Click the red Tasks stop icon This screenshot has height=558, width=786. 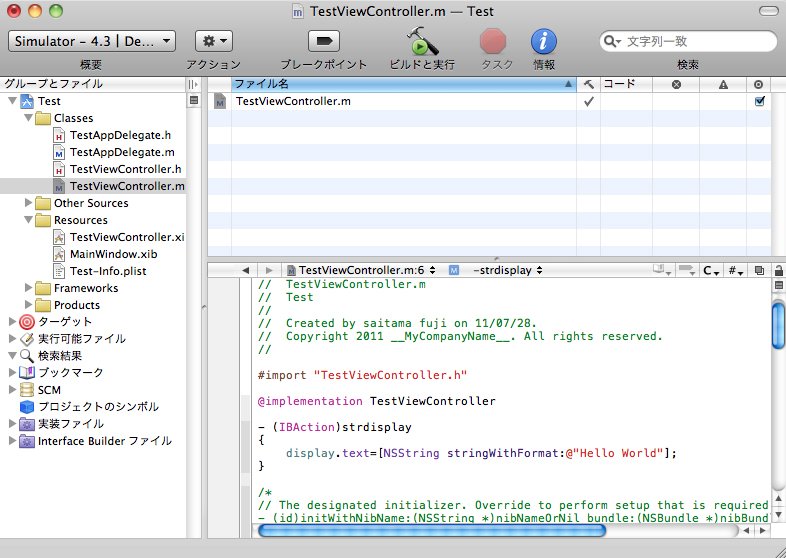(x=493, y=41)
